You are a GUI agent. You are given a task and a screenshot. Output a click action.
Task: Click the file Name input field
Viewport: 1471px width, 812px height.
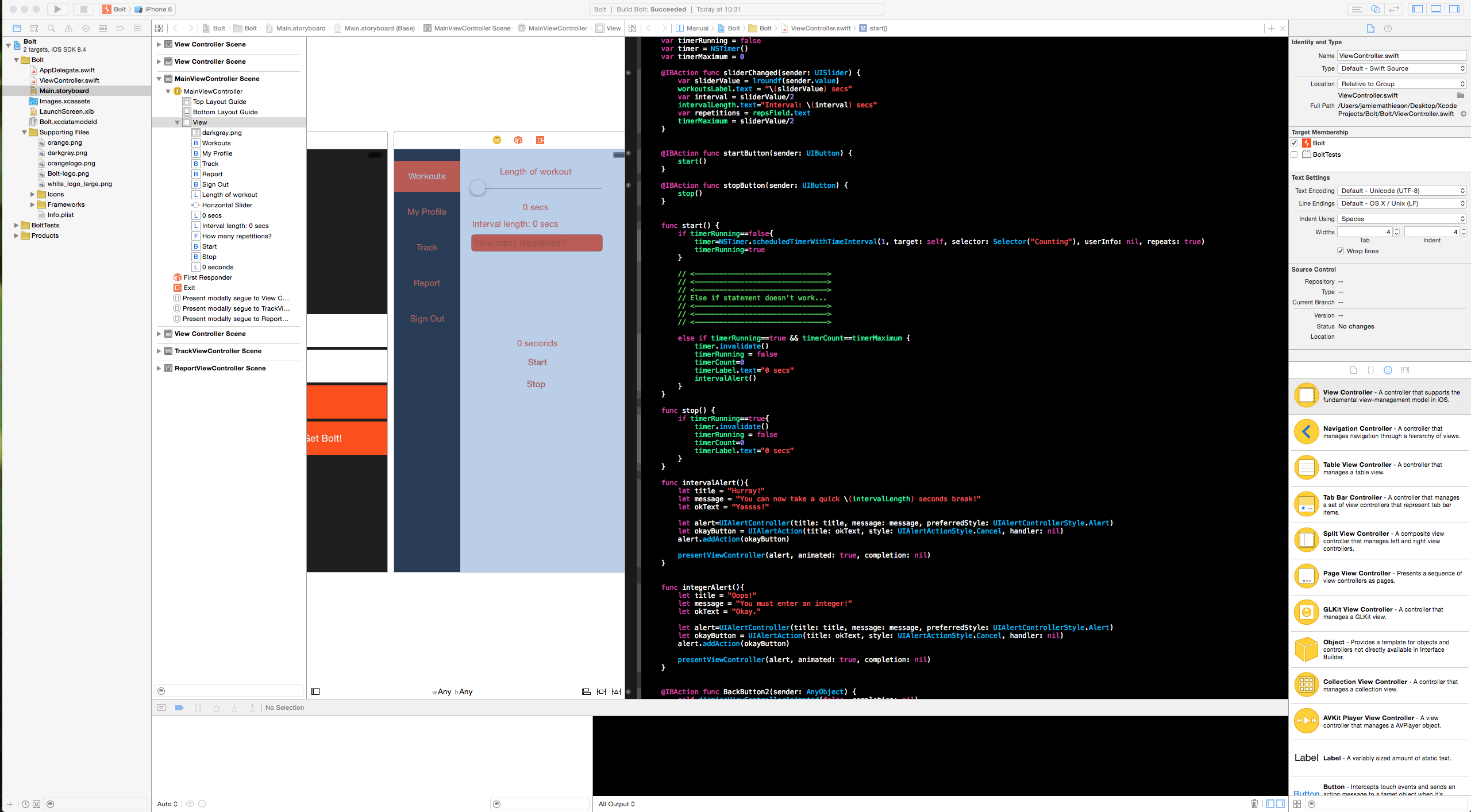[x=1401, y=56]
